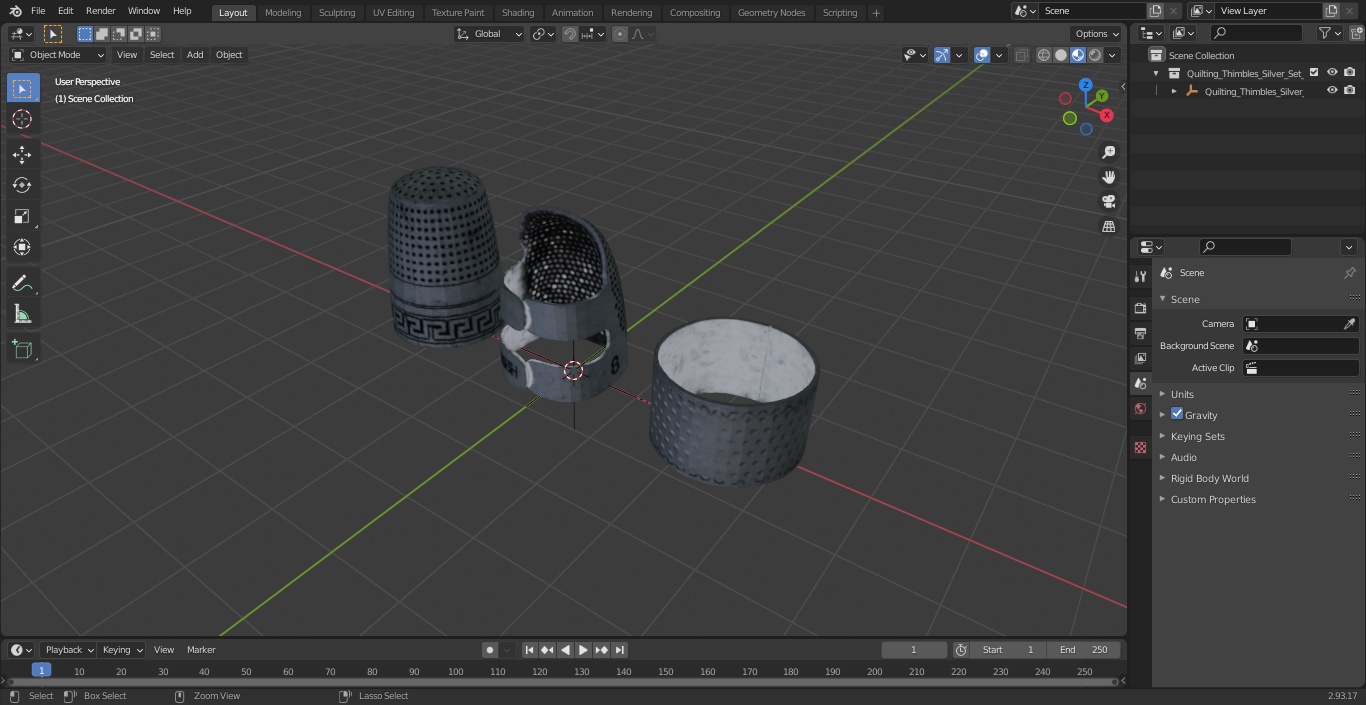Open the Object Mode dropdown

click(x=58, y=55)
